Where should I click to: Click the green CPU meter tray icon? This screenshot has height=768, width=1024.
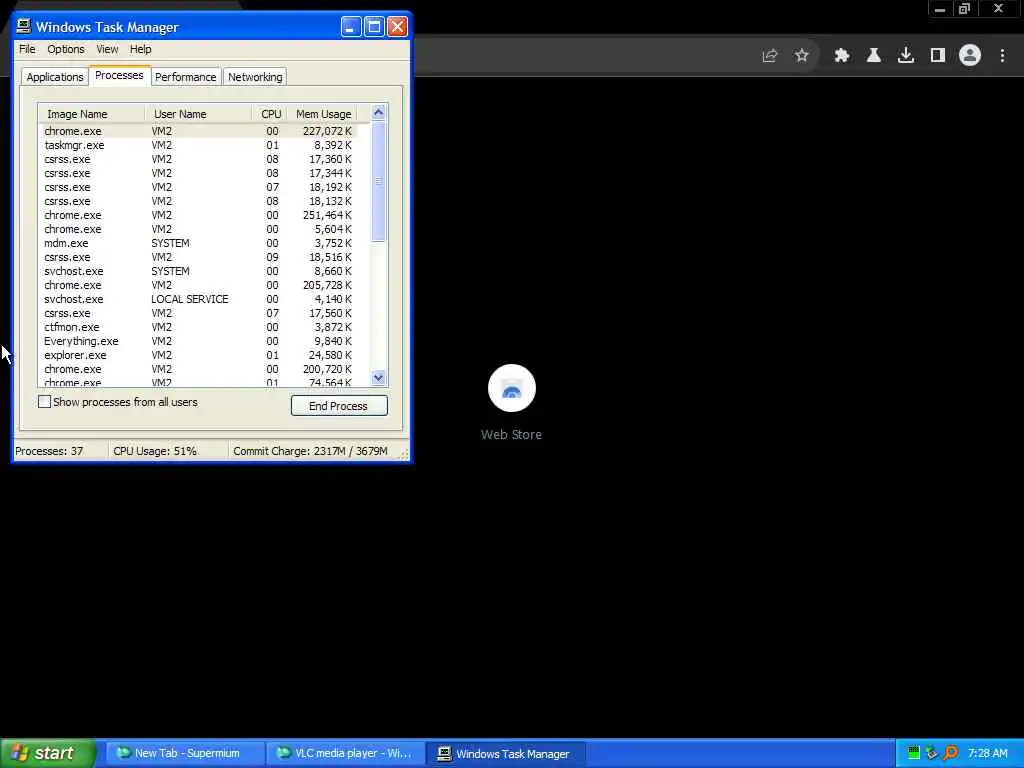click(913, 753)
